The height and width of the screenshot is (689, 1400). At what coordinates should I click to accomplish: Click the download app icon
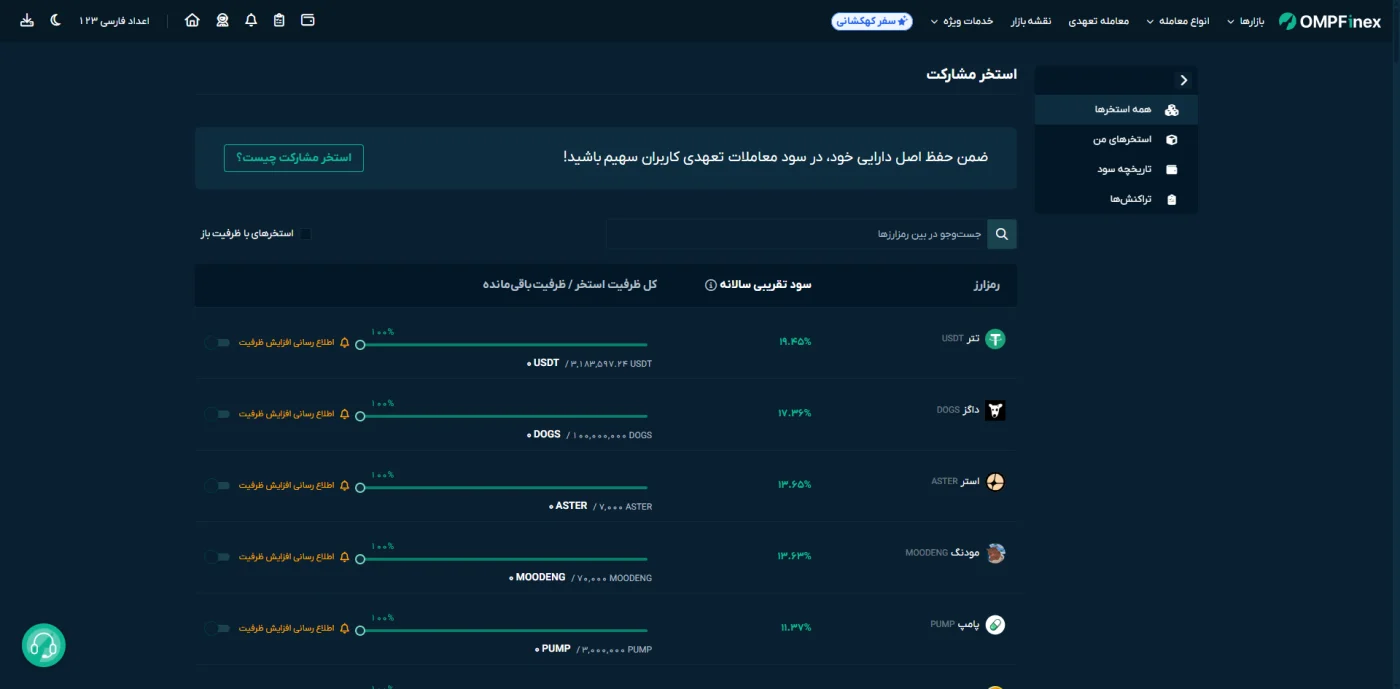pyautogui.click(x=27, y=20)
